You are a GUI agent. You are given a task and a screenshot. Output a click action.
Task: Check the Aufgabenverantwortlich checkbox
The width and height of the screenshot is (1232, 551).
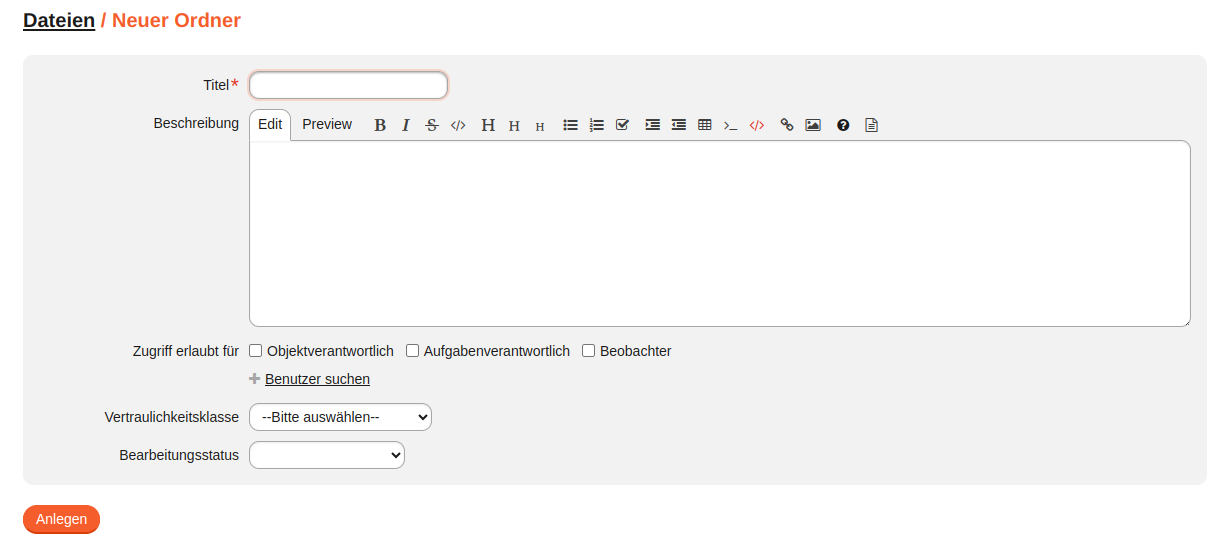click(x=412, y=351)
